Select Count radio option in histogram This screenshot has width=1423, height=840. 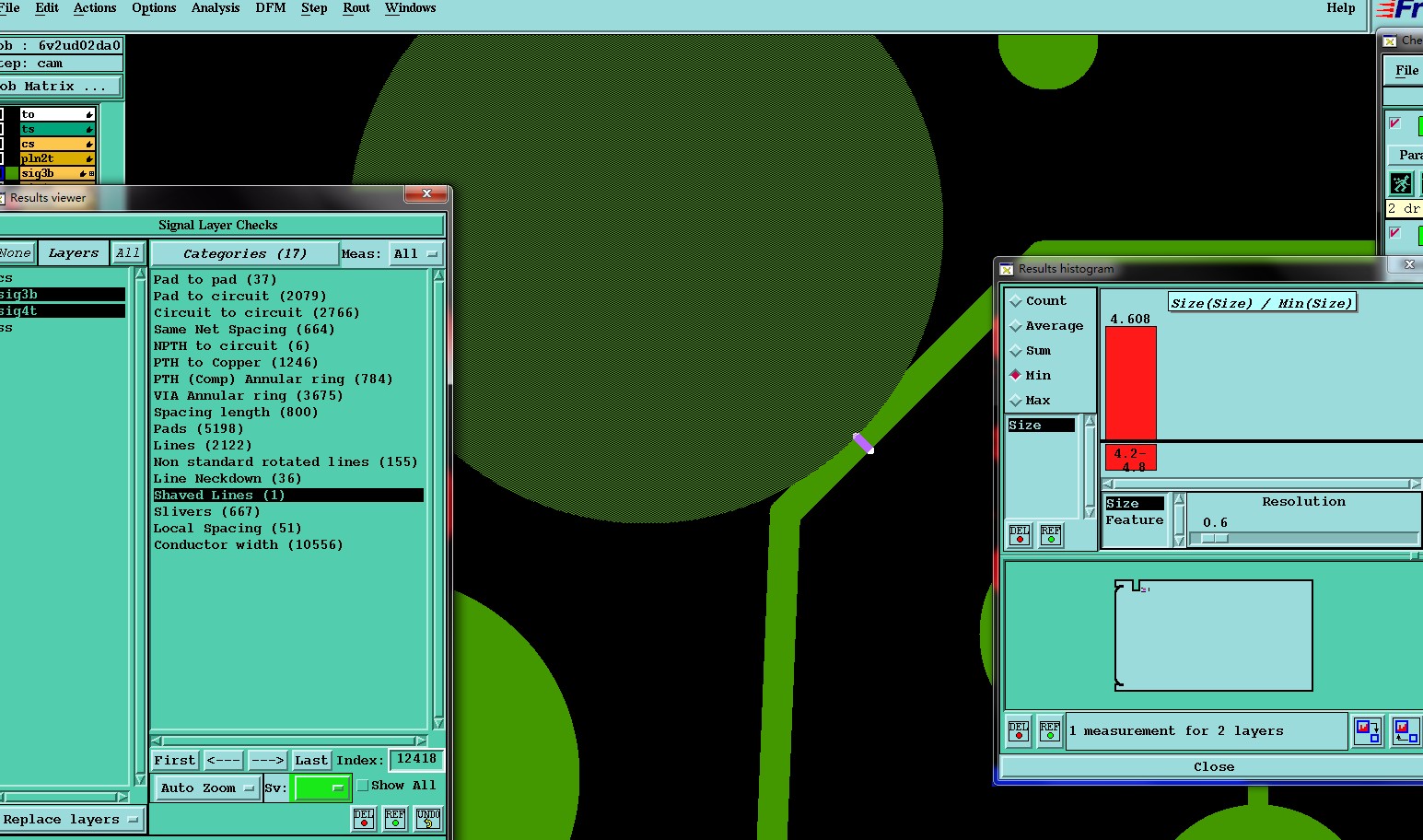pos(1016,301)
